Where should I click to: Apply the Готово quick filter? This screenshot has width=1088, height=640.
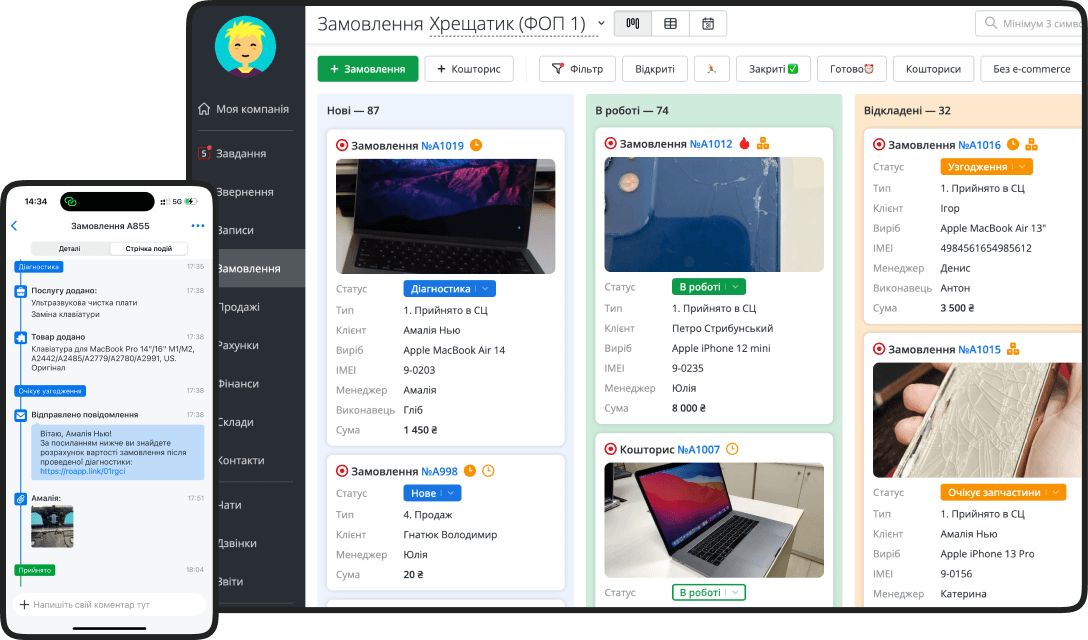click(x=851, y=69)
